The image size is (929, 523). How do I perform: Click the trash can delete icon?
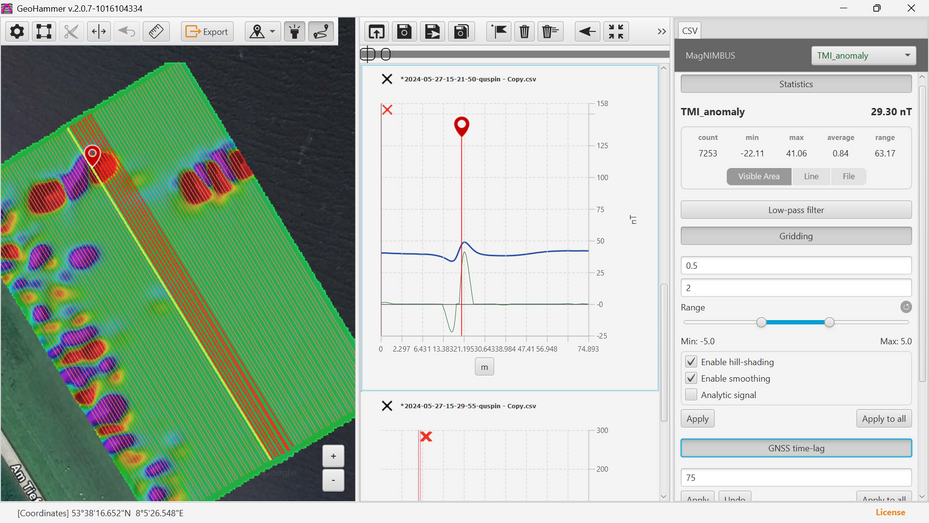point(524,31)
